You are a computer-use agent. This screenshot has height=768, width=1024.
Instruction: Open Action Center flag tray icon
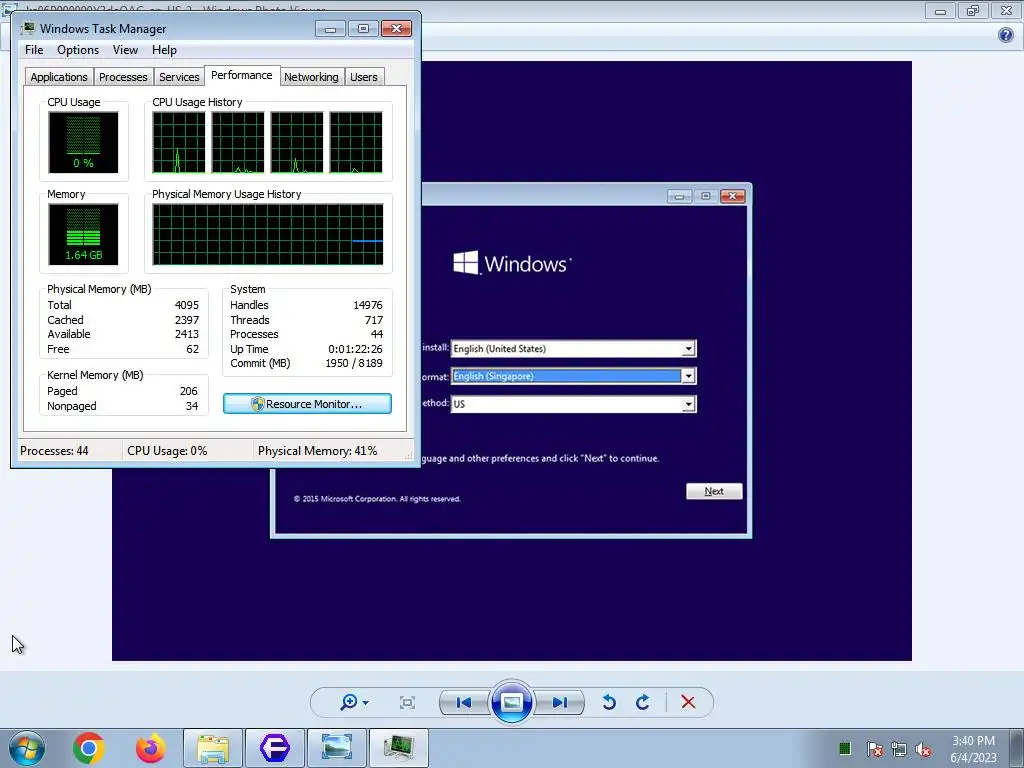(x=875, y=749)
